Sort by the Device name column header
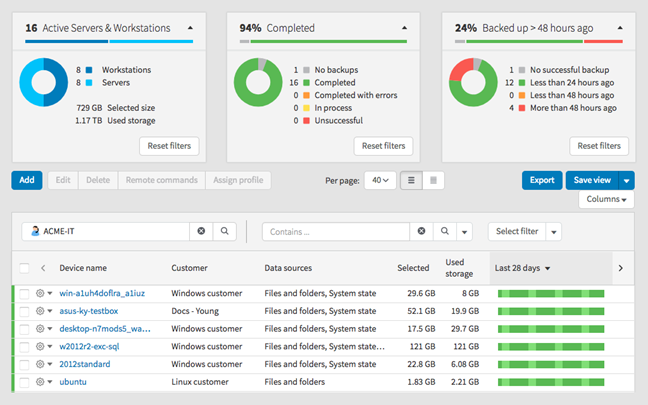Screen dimensions: 648x405 (x=83, y=268)
